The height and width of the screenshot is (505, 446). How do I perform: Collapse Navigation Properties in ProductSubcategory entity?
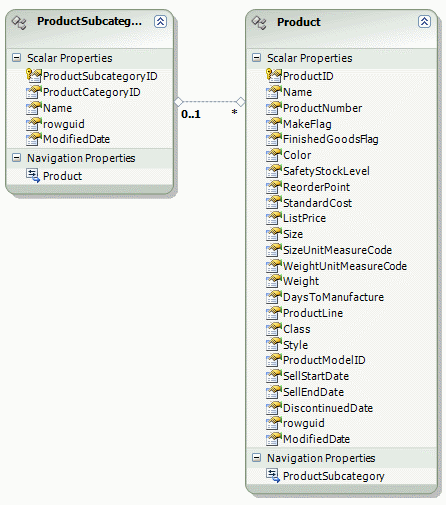pos(16,157)
